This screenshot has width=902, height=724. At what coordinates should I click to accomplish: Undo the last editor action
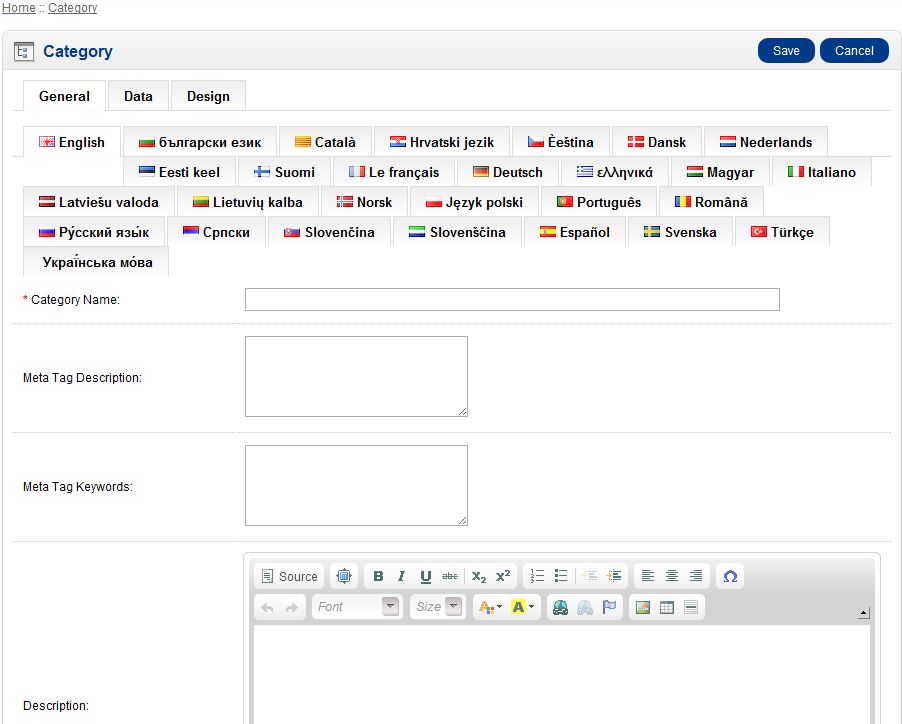pos(267,607)
